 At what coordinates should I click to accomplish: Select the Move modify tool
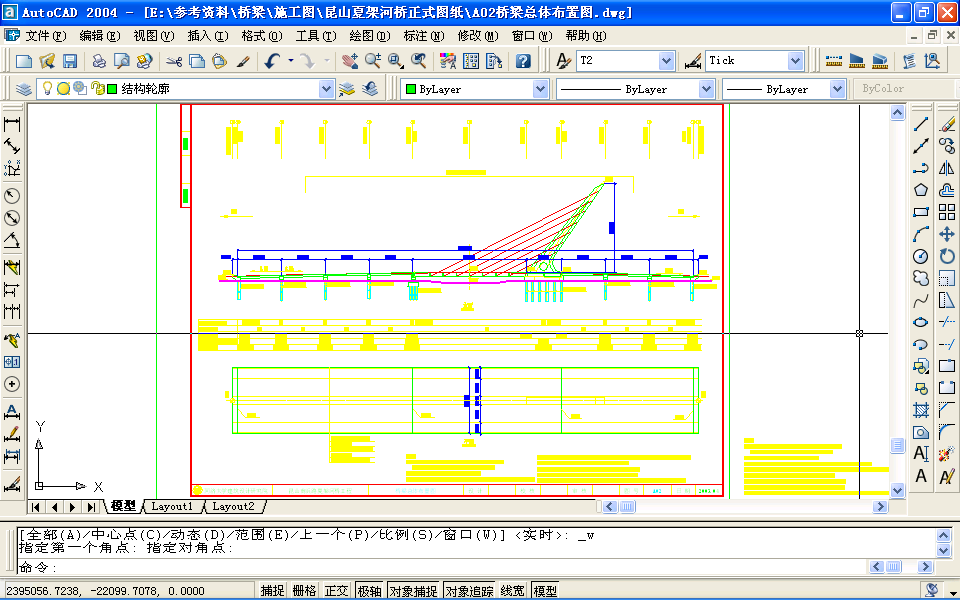(947, 234)
